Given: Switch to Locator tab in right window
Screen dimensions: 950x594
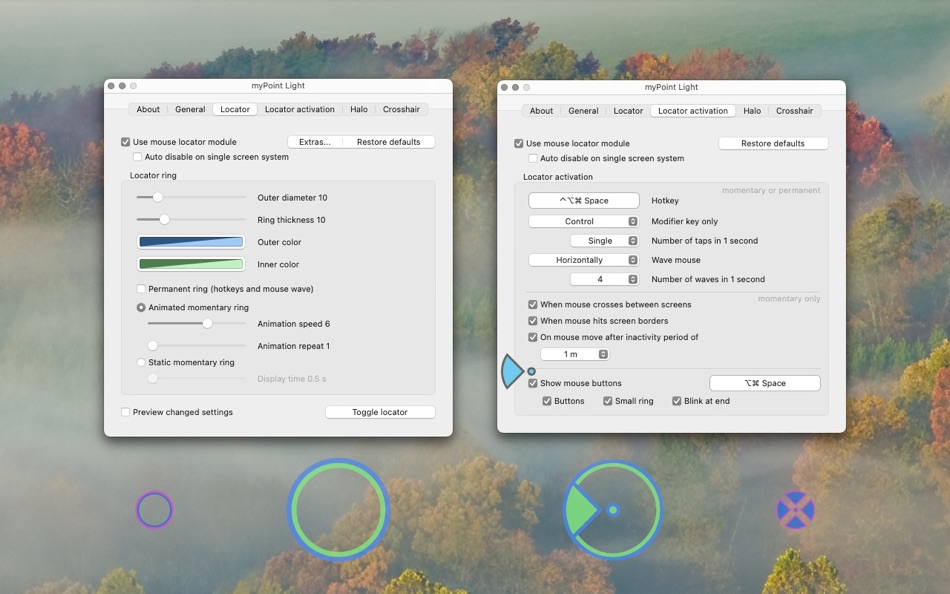Looking at the screenshot, I should coord(628,110).
